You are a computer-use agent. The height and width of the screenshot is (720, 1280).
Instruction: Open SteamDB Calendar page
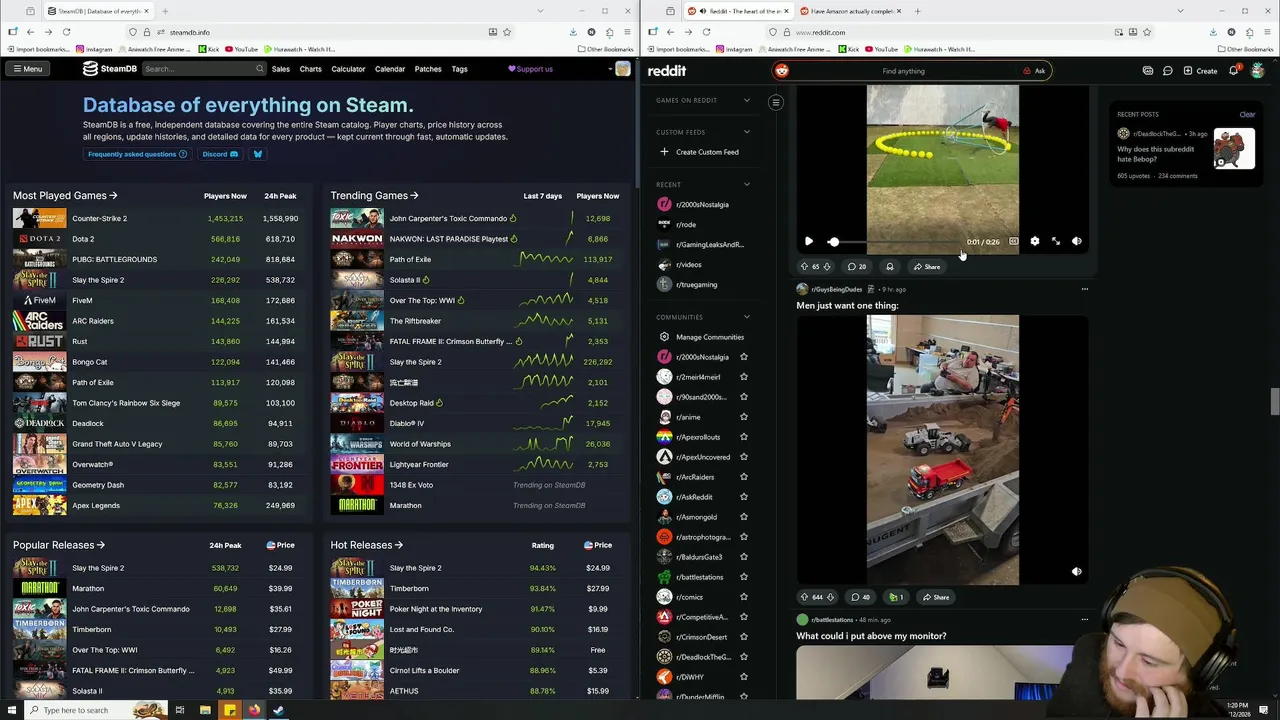click(390, 69)
